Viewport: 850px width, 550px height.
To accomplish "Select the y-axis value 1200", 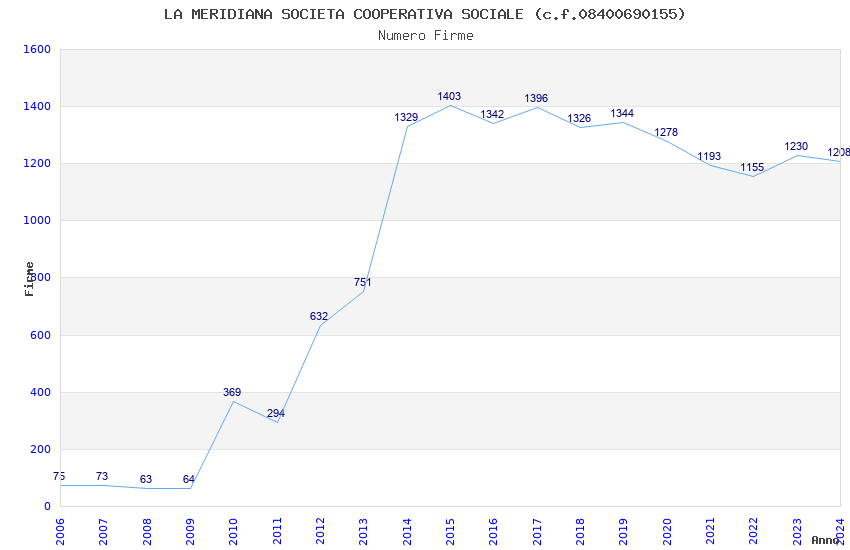I will (37, 163).
